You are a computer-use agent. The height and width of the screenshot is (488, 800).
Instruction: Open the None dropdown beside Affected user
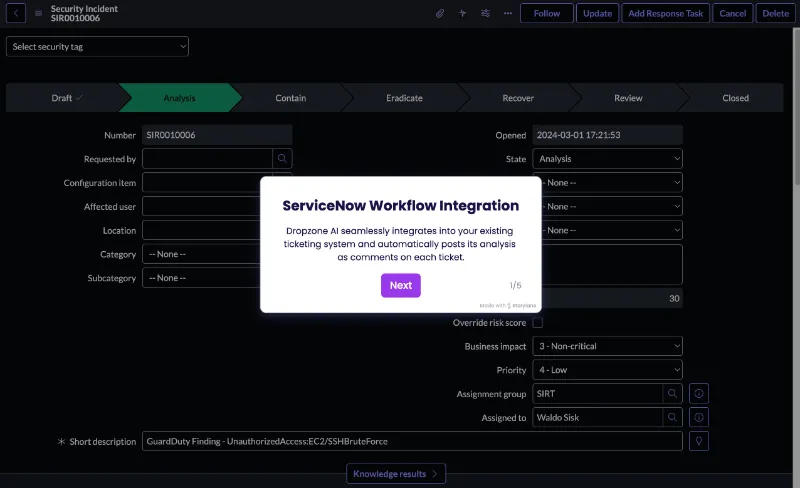tap(612, 207)
